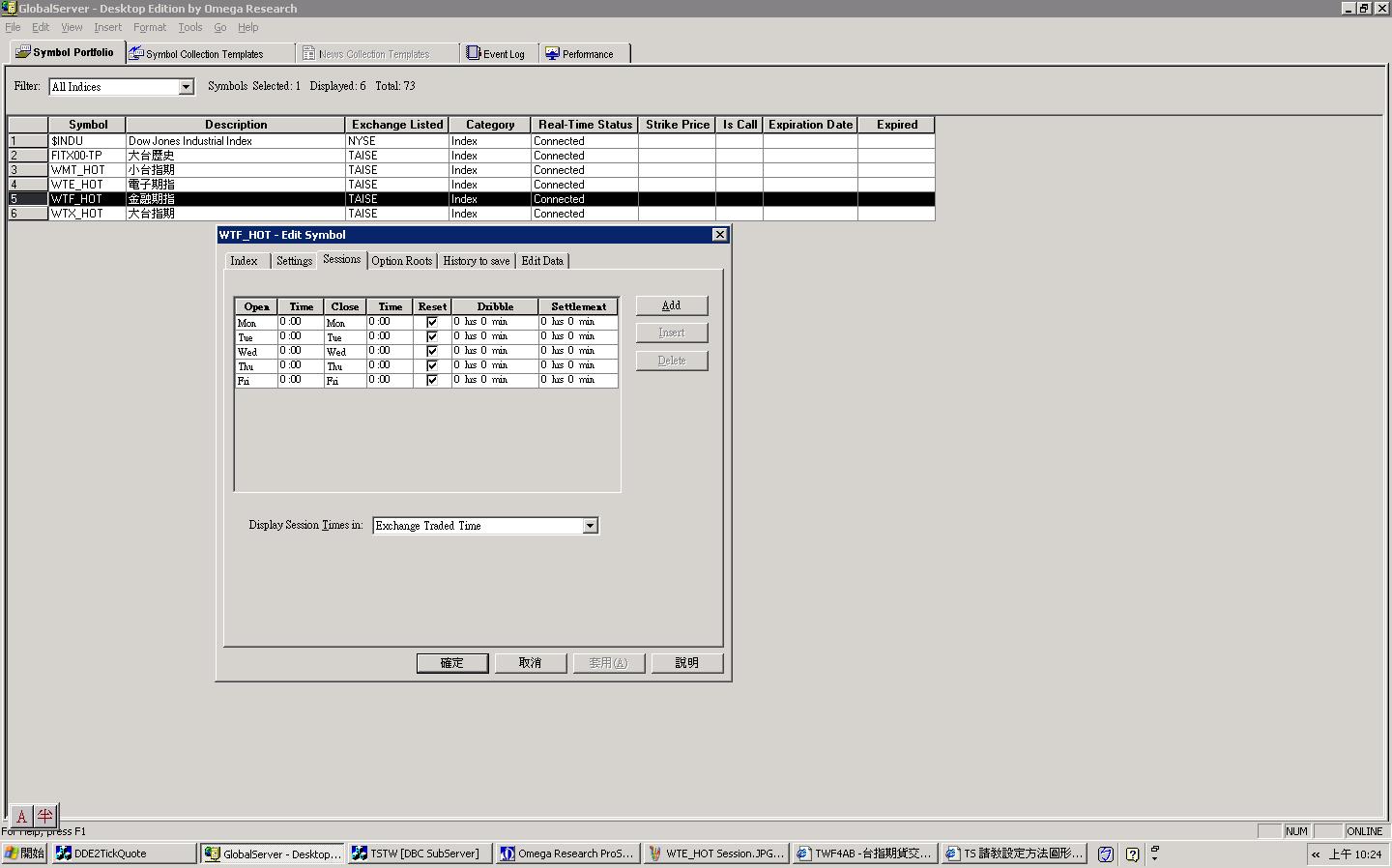Open the Tools menu
This screenshot has height=868, width=1392.
(x=190, y=27)
